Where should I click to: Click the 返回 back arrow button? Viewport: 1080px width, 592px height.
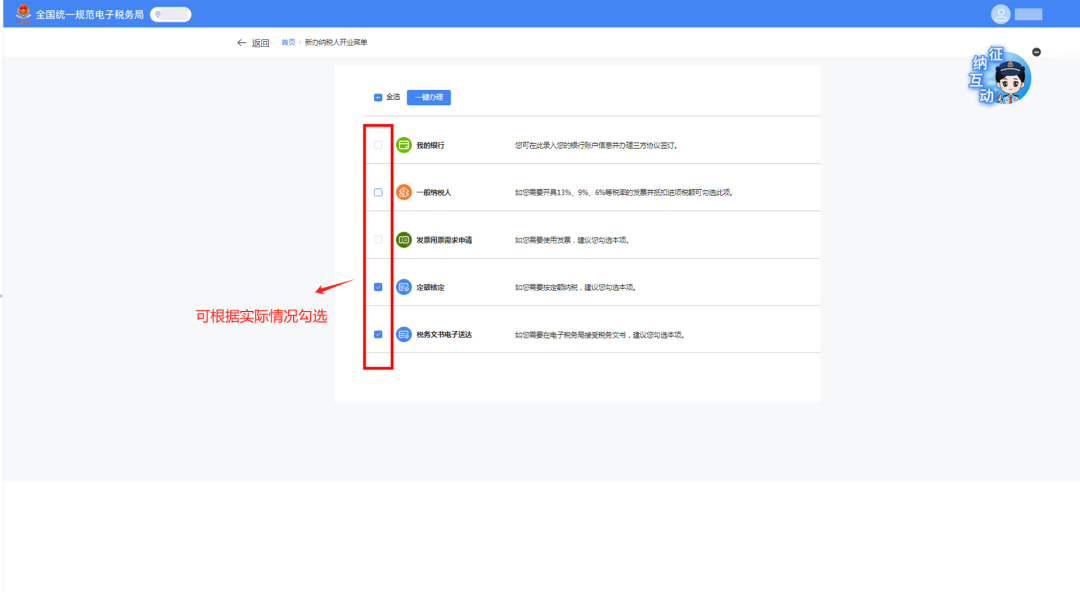(x=253, y=43)
